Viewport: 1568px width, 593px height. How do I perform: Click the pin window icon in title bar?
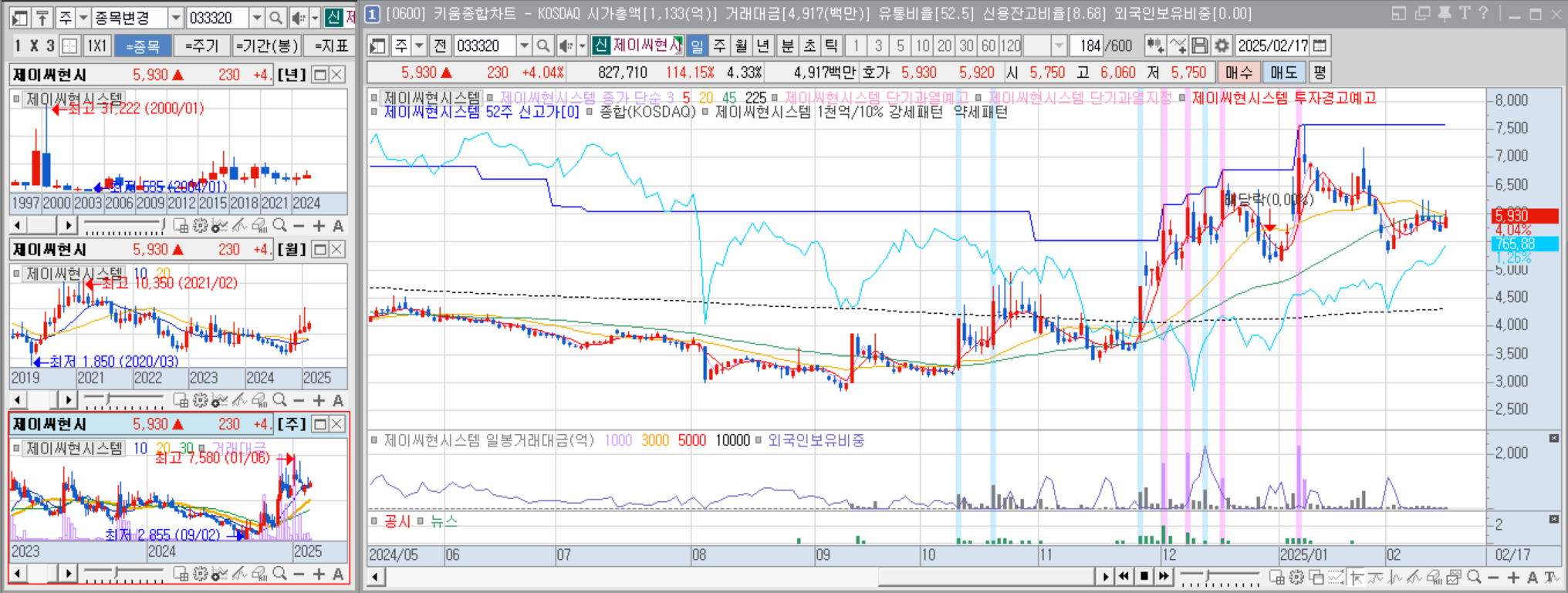tap(1445, 14)
